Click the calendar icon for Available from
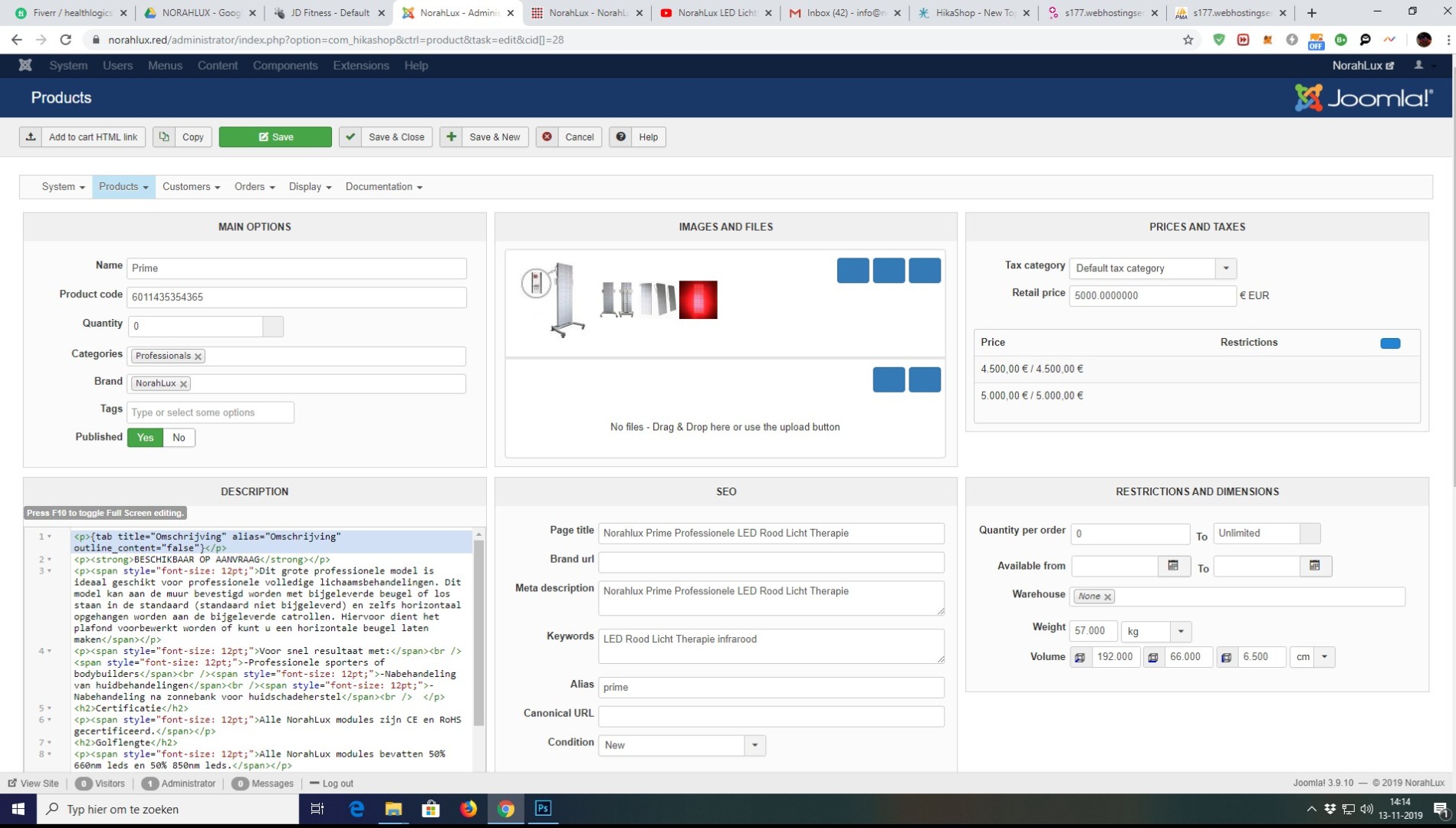Image resolution: width=1456 pixels, height=828 pixels. [x=1172, y=566]
